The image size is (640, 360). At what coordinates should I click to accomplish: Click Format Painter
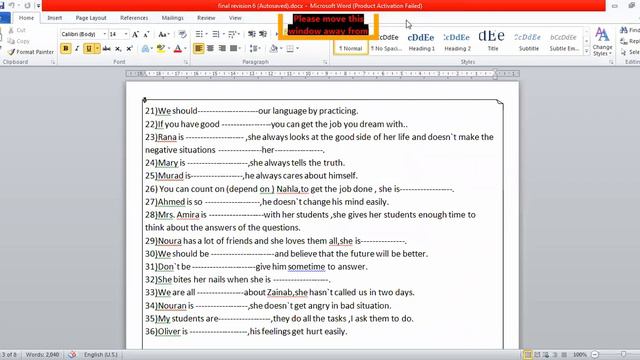(31, 52)
